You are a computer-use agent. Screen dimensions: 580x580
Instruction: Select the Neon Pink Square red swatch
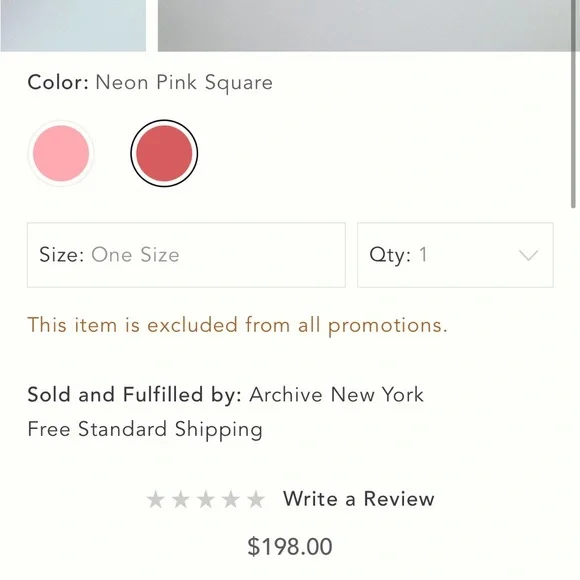click(x=164, y=153)
